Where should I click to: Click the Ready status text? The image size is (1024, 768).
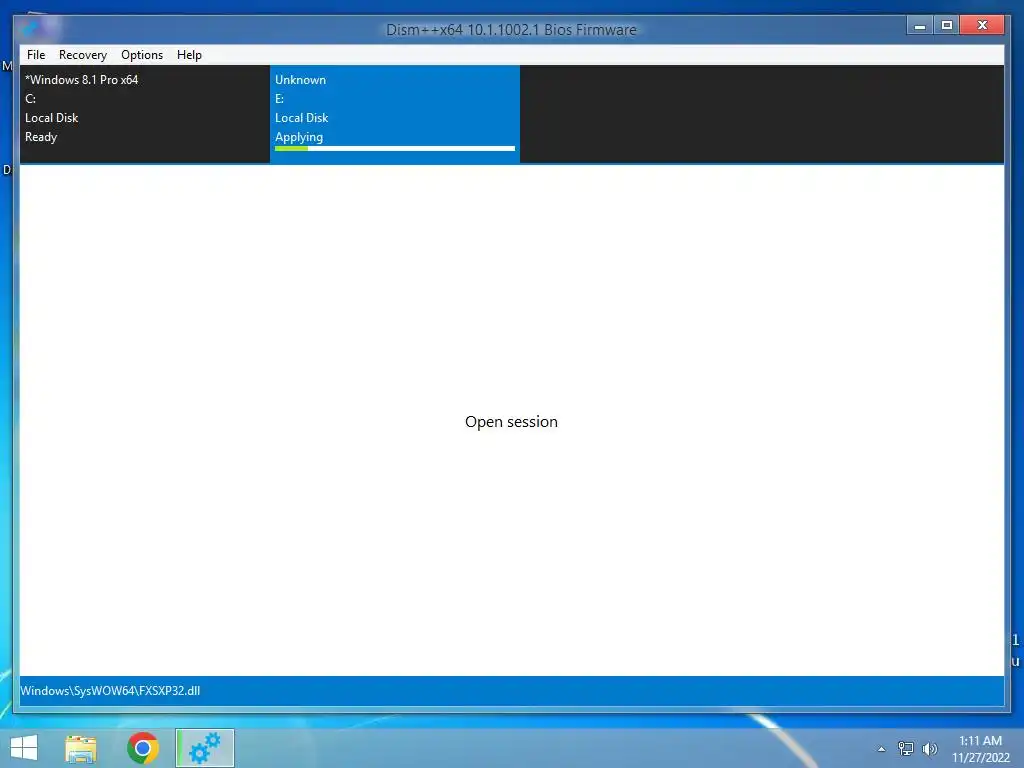[41, 137]
